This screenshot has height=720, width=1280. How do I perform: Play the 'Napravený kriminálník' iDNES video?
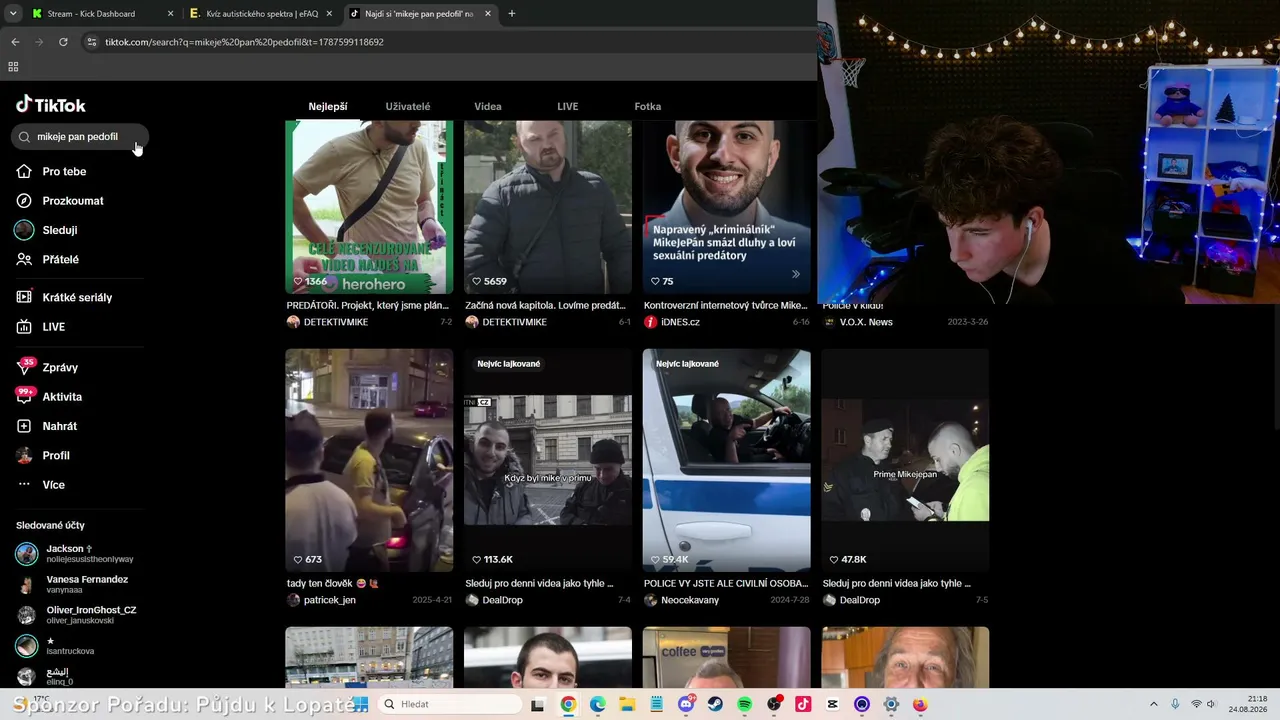726,207
